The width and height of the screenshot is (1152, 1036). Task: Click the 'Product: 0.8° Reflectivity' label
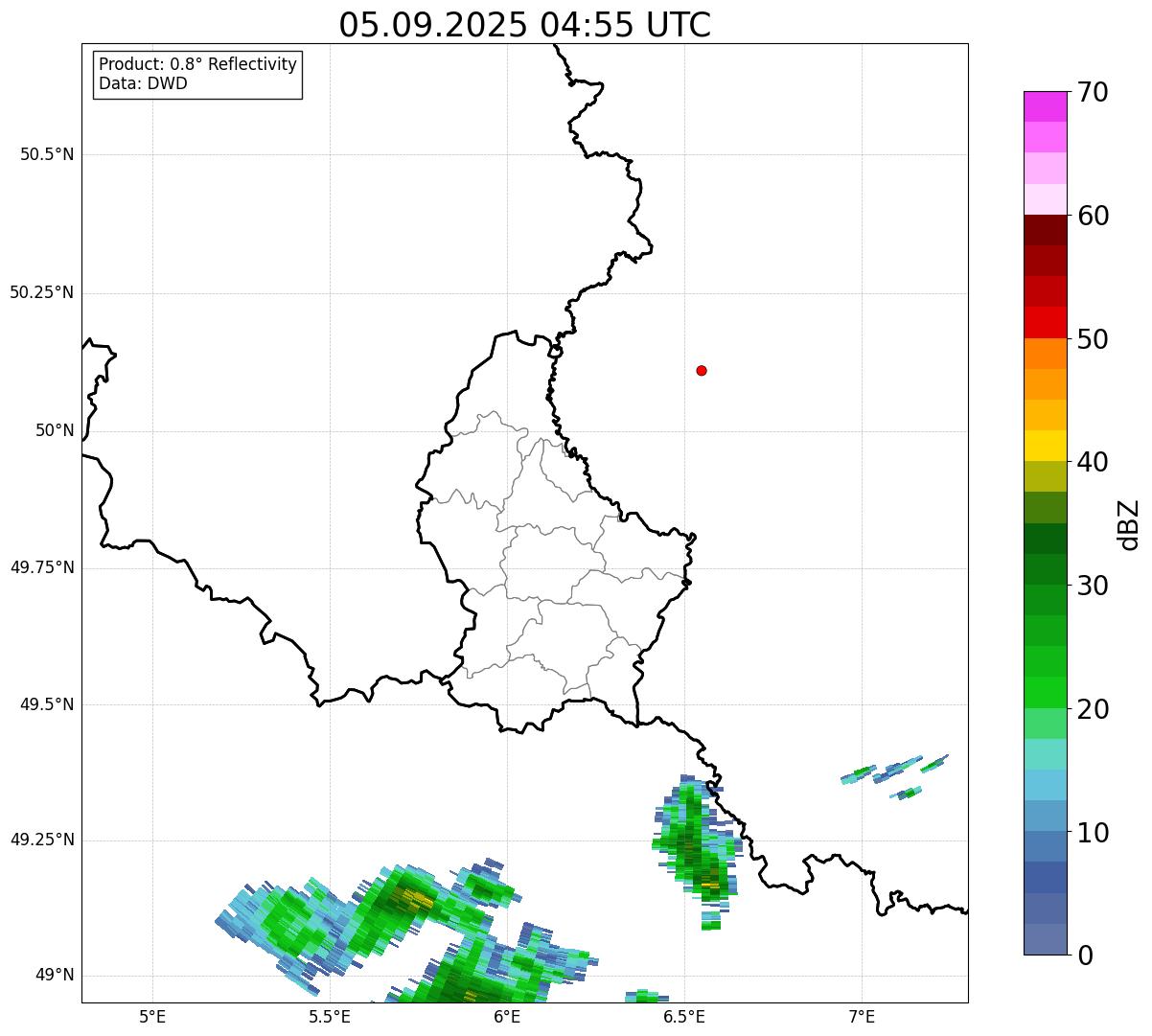[x=198, y=64]
